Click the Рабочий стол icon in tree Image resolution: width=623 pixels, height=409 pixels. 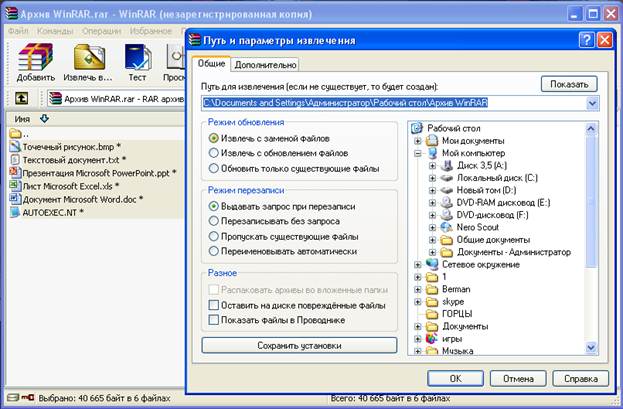(x=417, y=128)
